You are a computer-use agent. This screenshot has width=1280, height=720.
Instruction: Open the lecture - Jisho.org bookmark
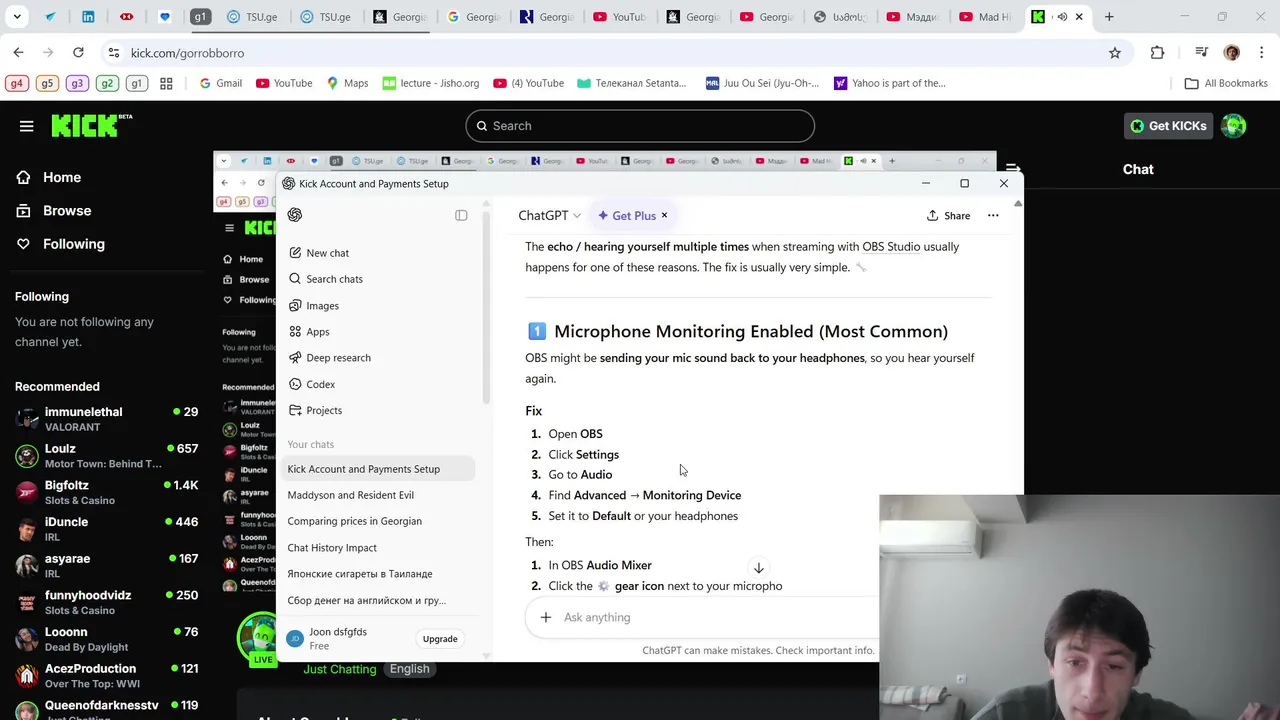(431, 83)
